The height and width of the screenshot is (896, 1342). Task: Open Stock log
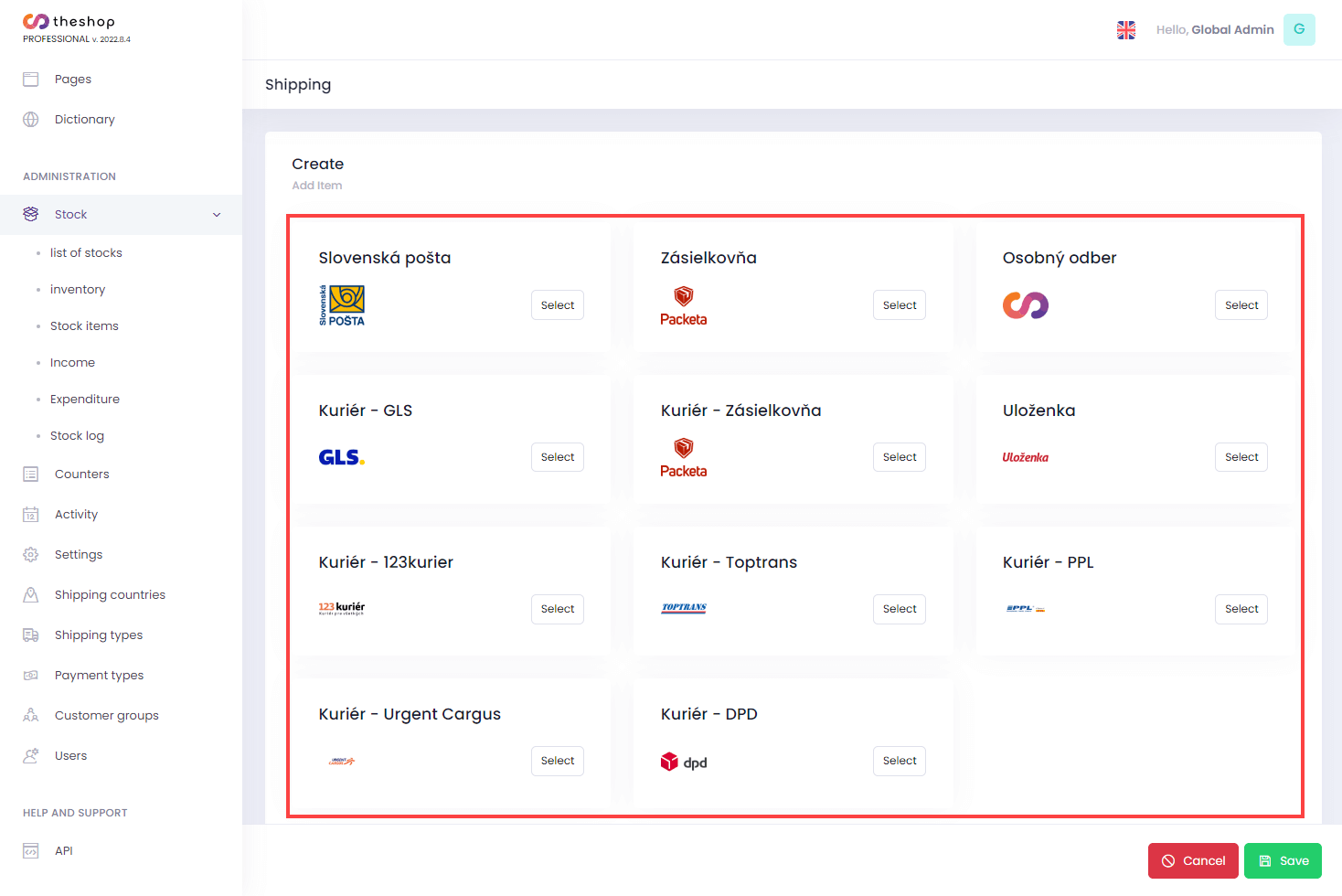(77, 436)
